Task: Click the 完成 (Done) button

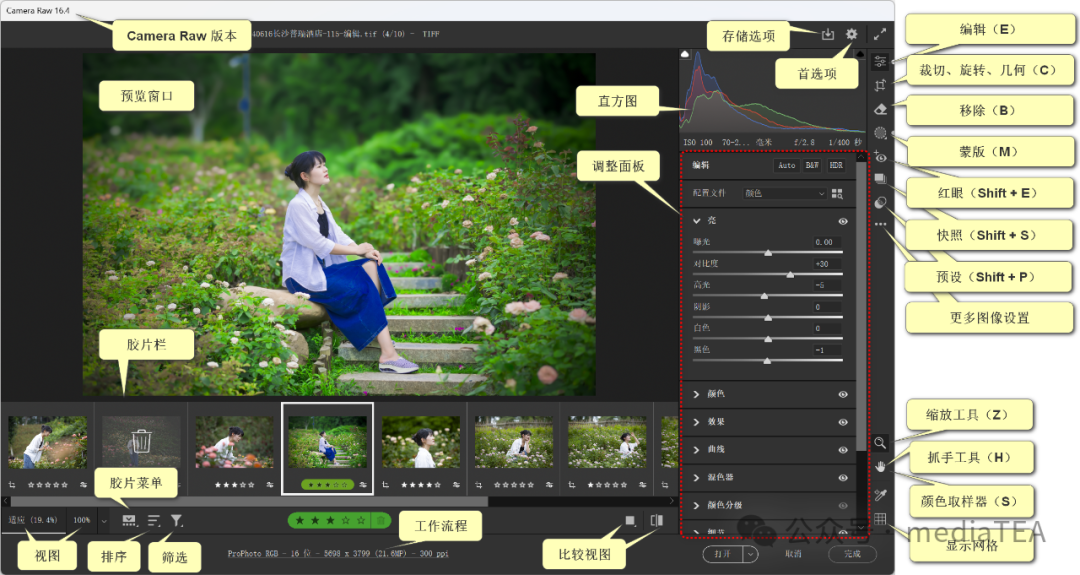Action: point(853,554)
